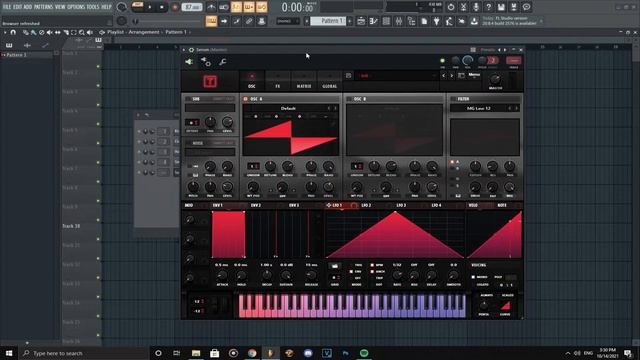The width and height of the screenshot is (640, 360).
Task: Select the LFO 3 tab
Action: click(x=402, y=205)
